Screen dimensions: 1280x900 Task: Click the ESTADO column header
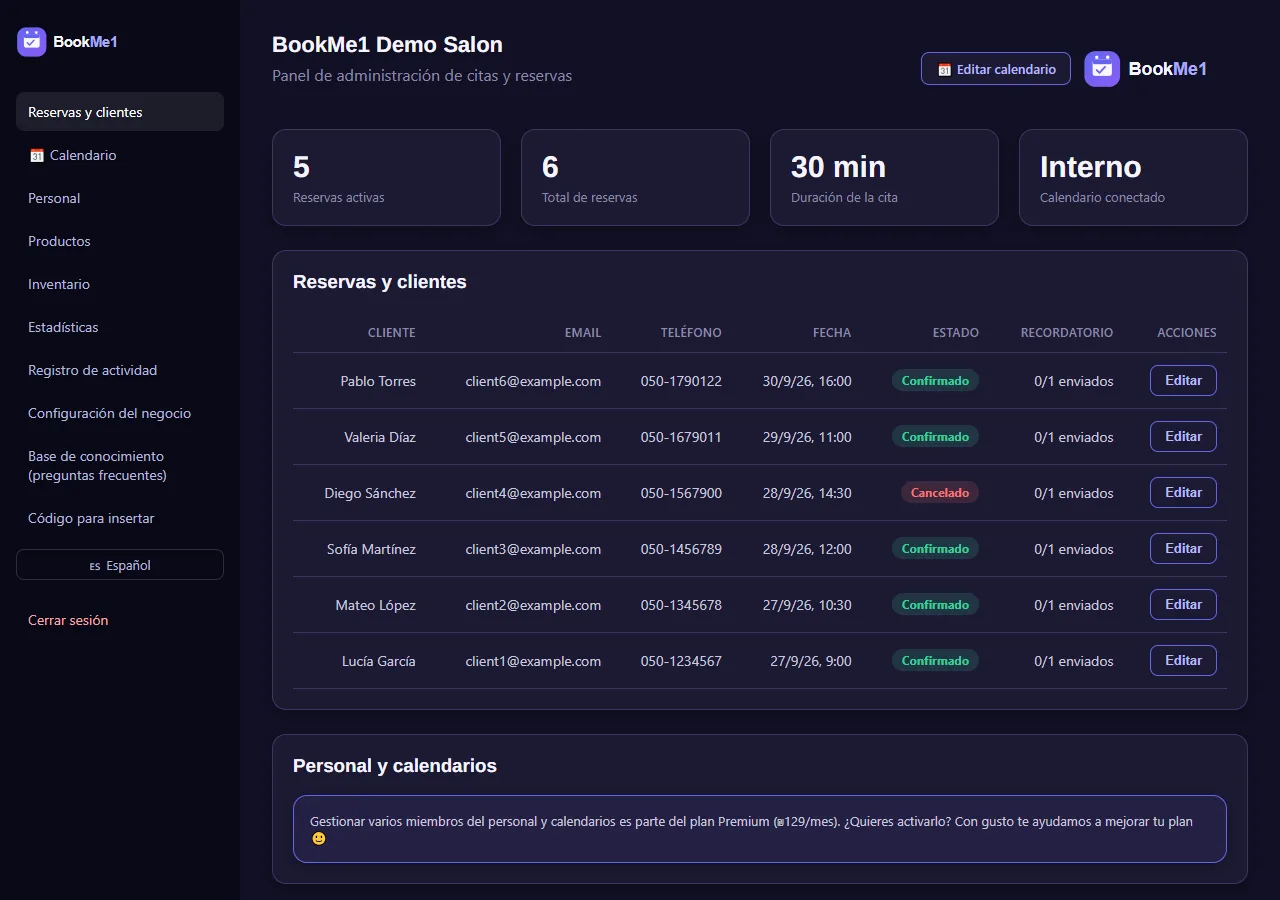tap(956, 333)
